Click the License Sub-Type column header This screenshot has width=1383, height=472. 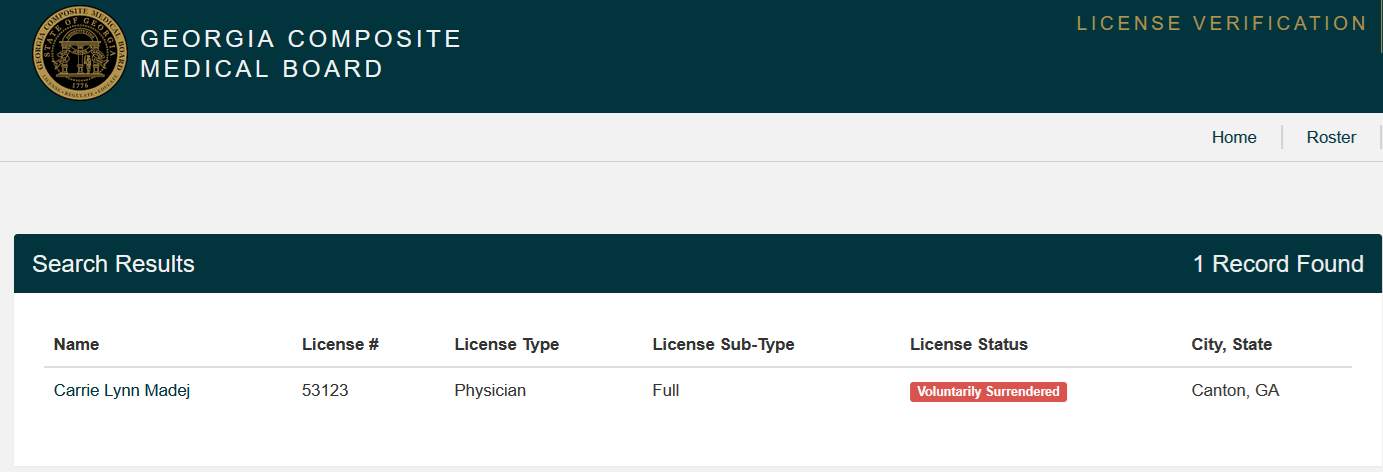[x=723, y=345]
